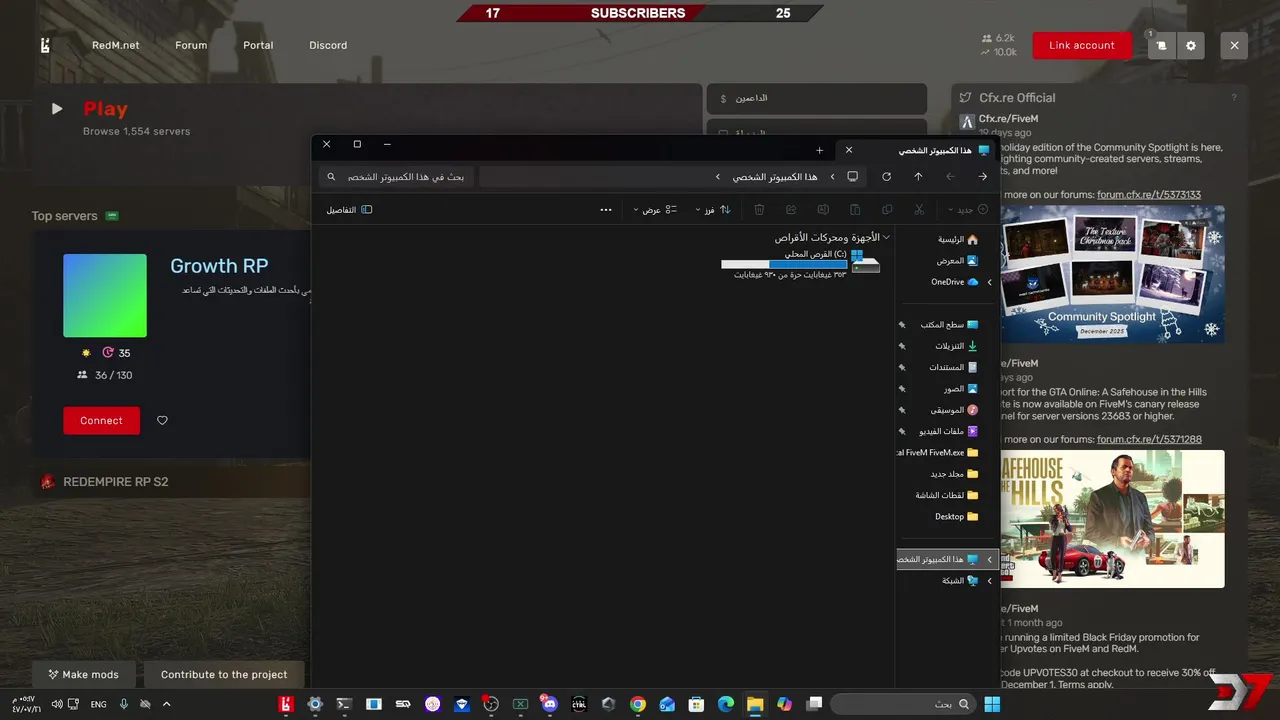1280x720 pixels.
Task: Expand the الشبكة (Network) sidebar chevron
Action: pyautogui.click(x=990, y=580)
